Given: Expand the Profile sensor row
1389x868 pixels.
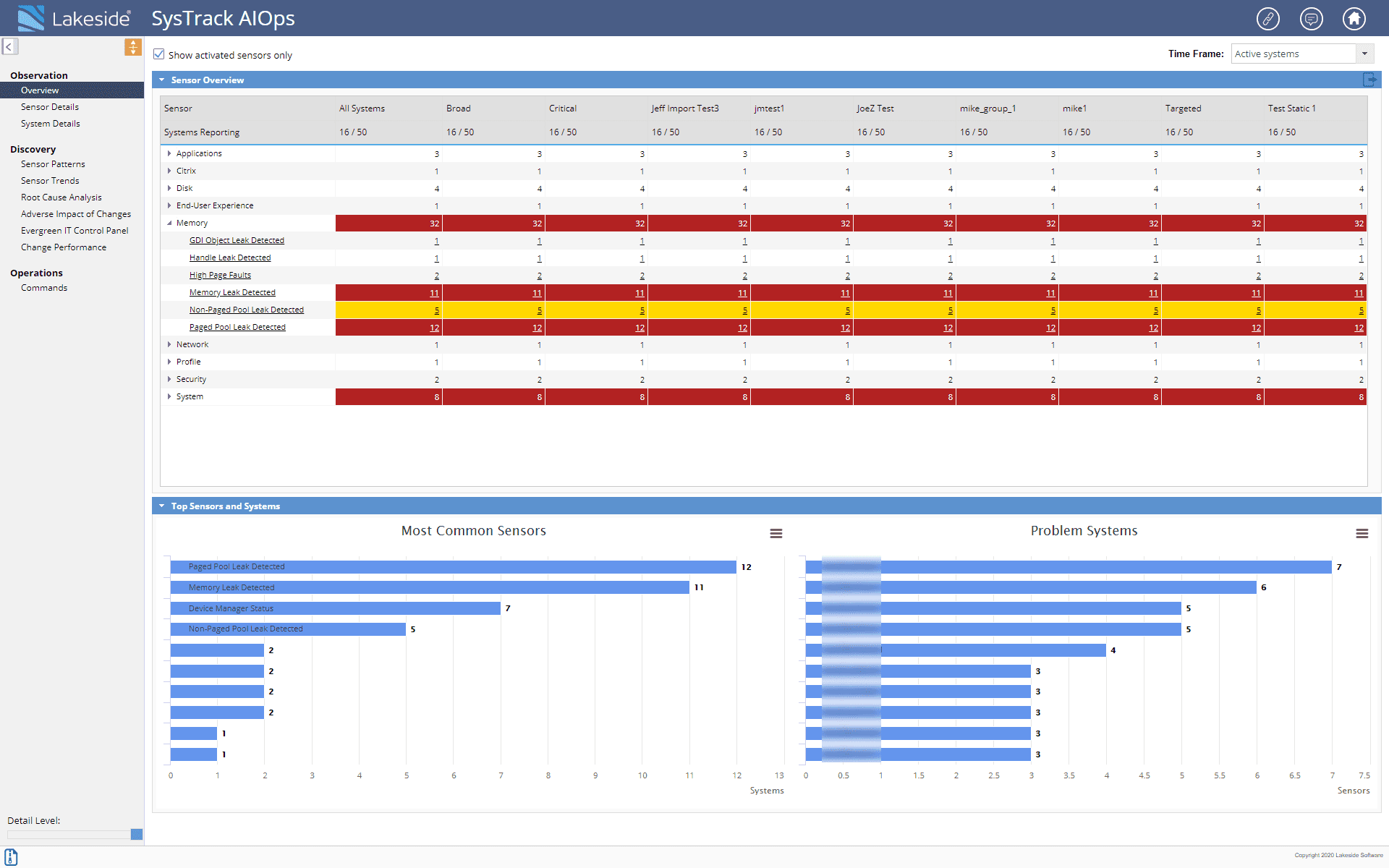Looking at the screenshot, I should (x=169, y=362).
